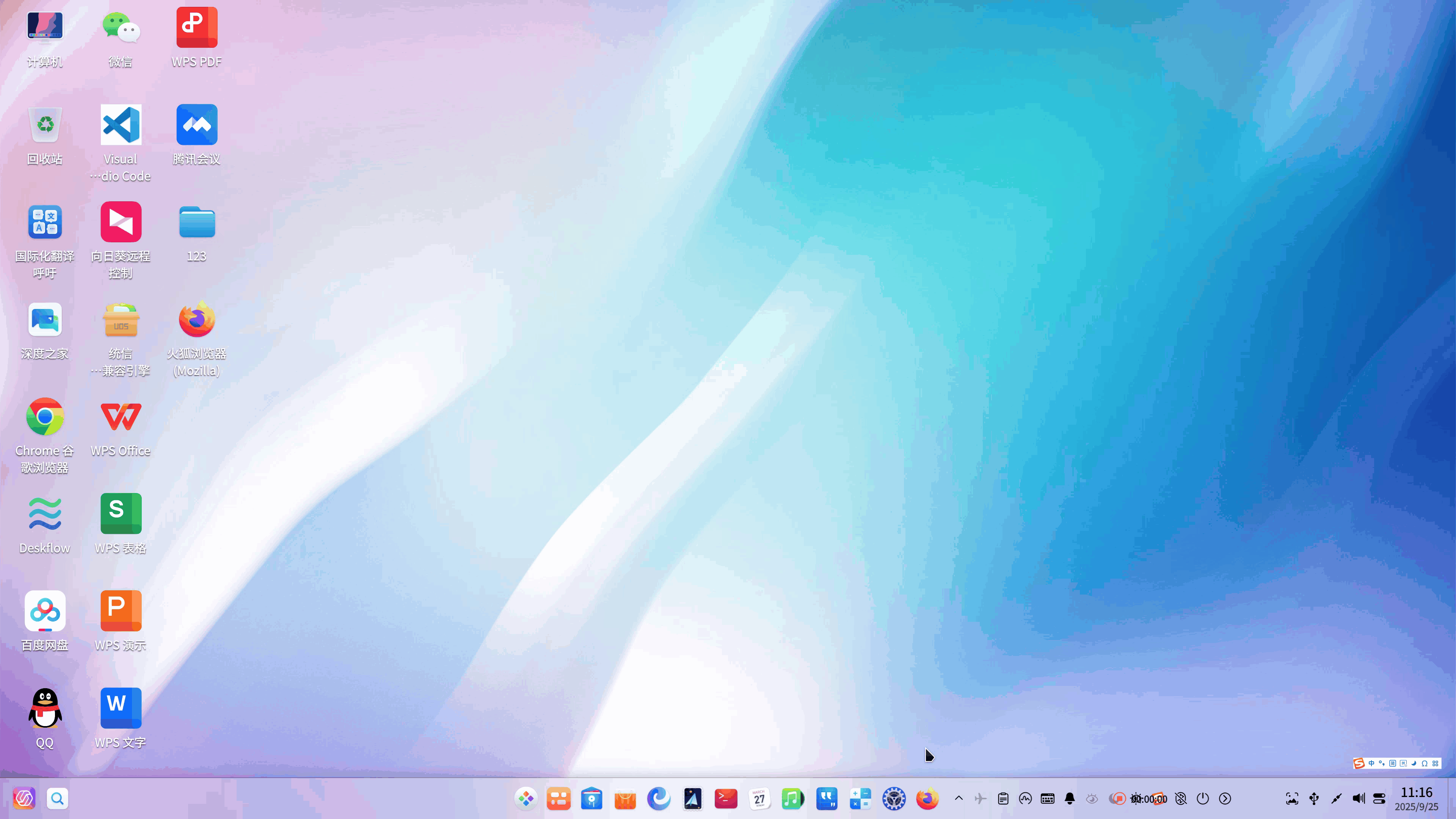Select the 国际化翻译呼吁 desktop icon
The width and height of the screenshot is (1456, 819).
pos(45,221)
